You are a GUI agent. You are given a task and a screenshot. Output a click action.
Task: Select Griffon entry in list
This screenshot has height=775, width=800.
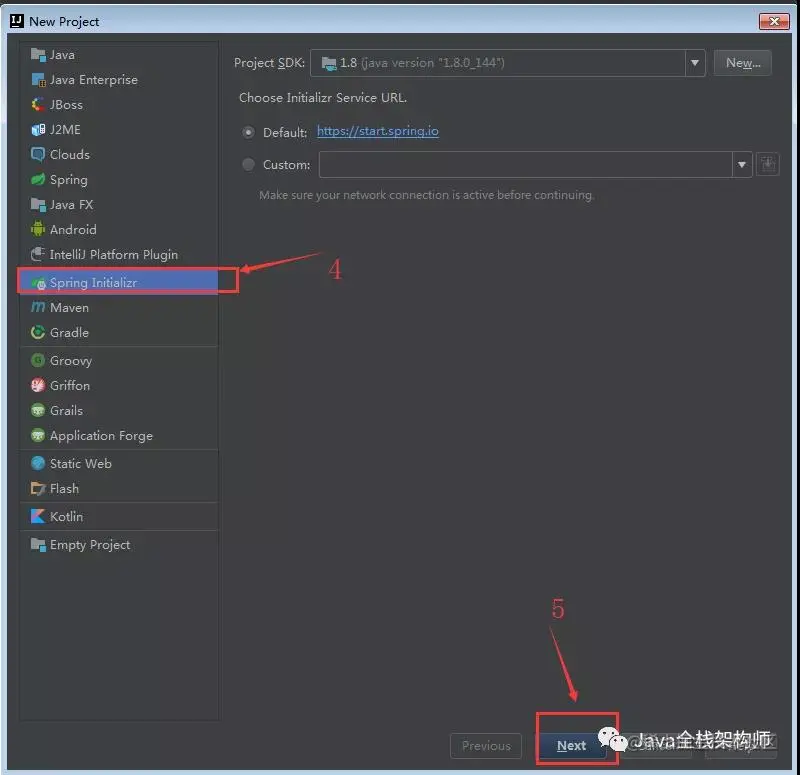(118, 385)
